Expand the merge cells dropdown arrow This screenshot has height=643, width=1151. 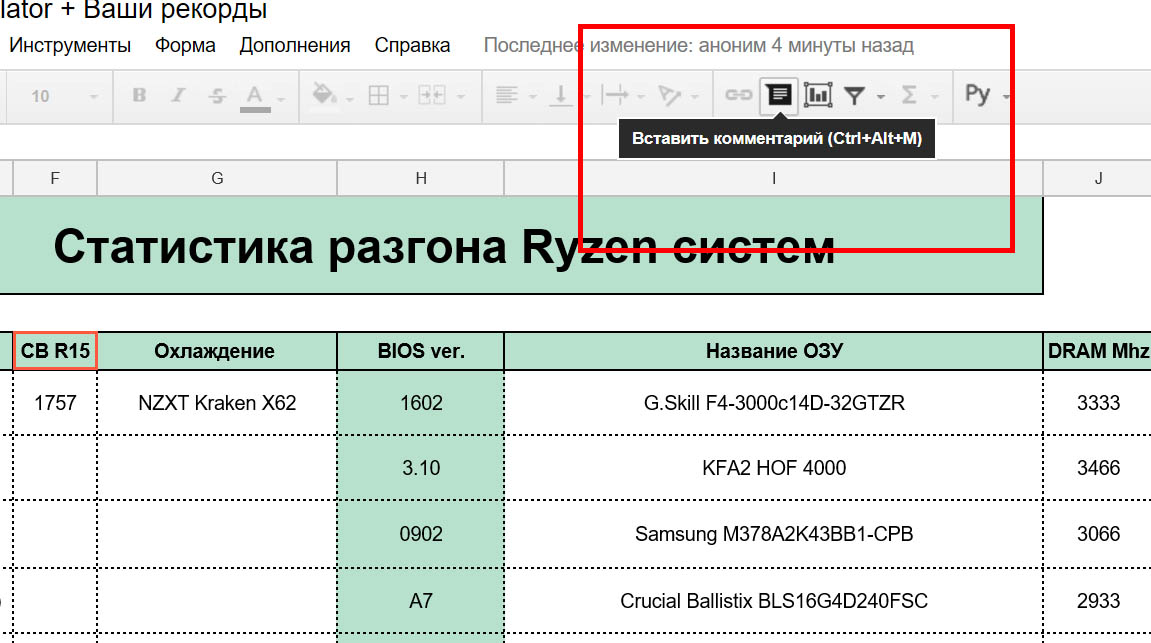pyautogui.click(x=461, y=97)
